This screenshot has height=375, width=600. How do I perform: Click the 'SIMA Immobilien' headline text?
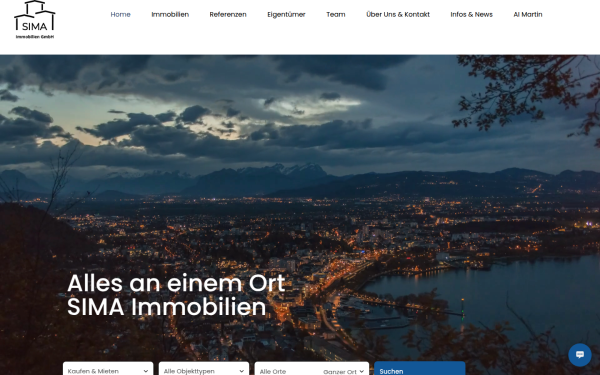(x=166, y=307)
